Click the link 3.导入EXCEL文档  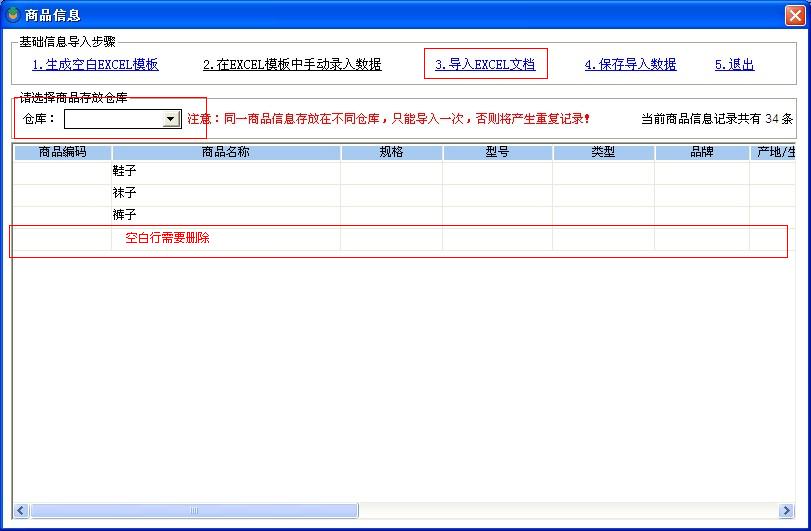(485, 65)
